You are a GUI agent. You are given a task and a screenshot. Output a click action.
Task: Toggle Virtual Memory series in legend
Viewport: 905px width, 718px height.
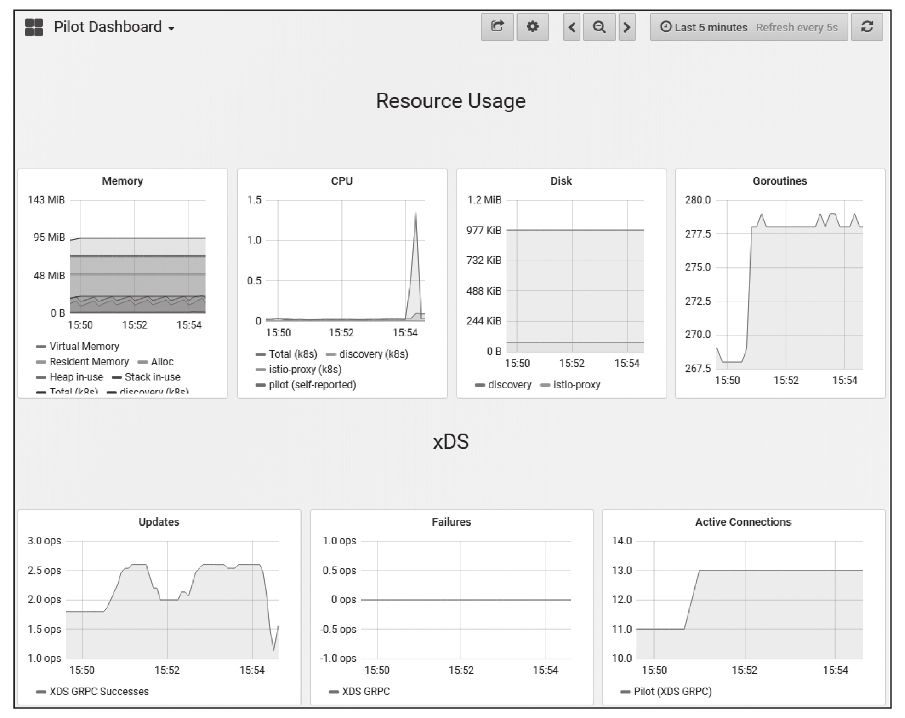click(84, 346)
